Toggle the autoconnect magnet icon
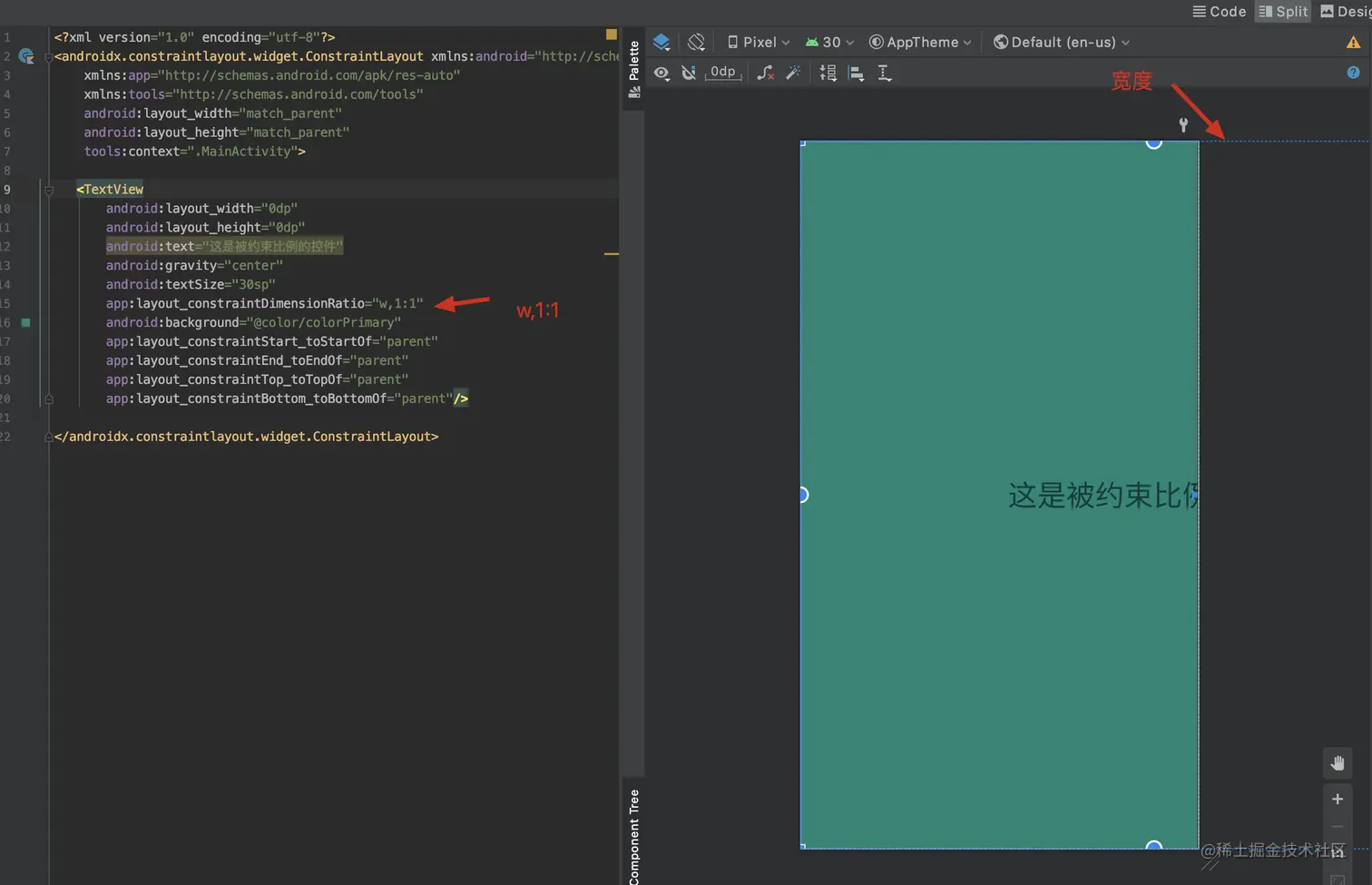Screen dimensions: 1372x885 [x=689, y=73]
